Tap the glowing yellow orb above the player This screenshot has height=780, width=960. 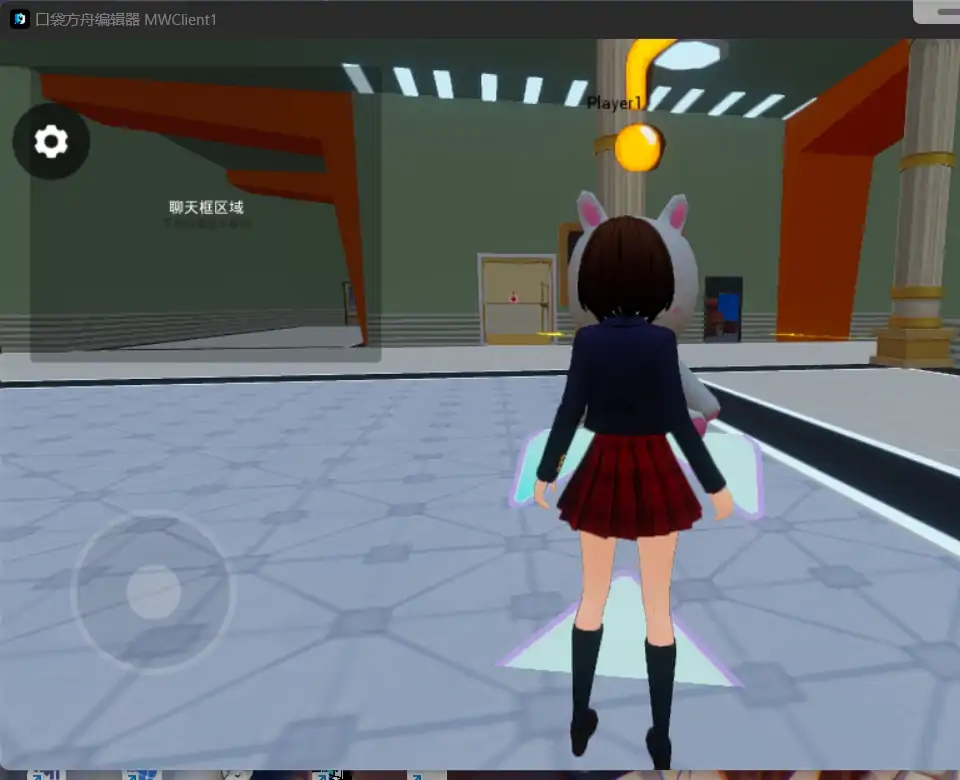click(x=638, y=148)
